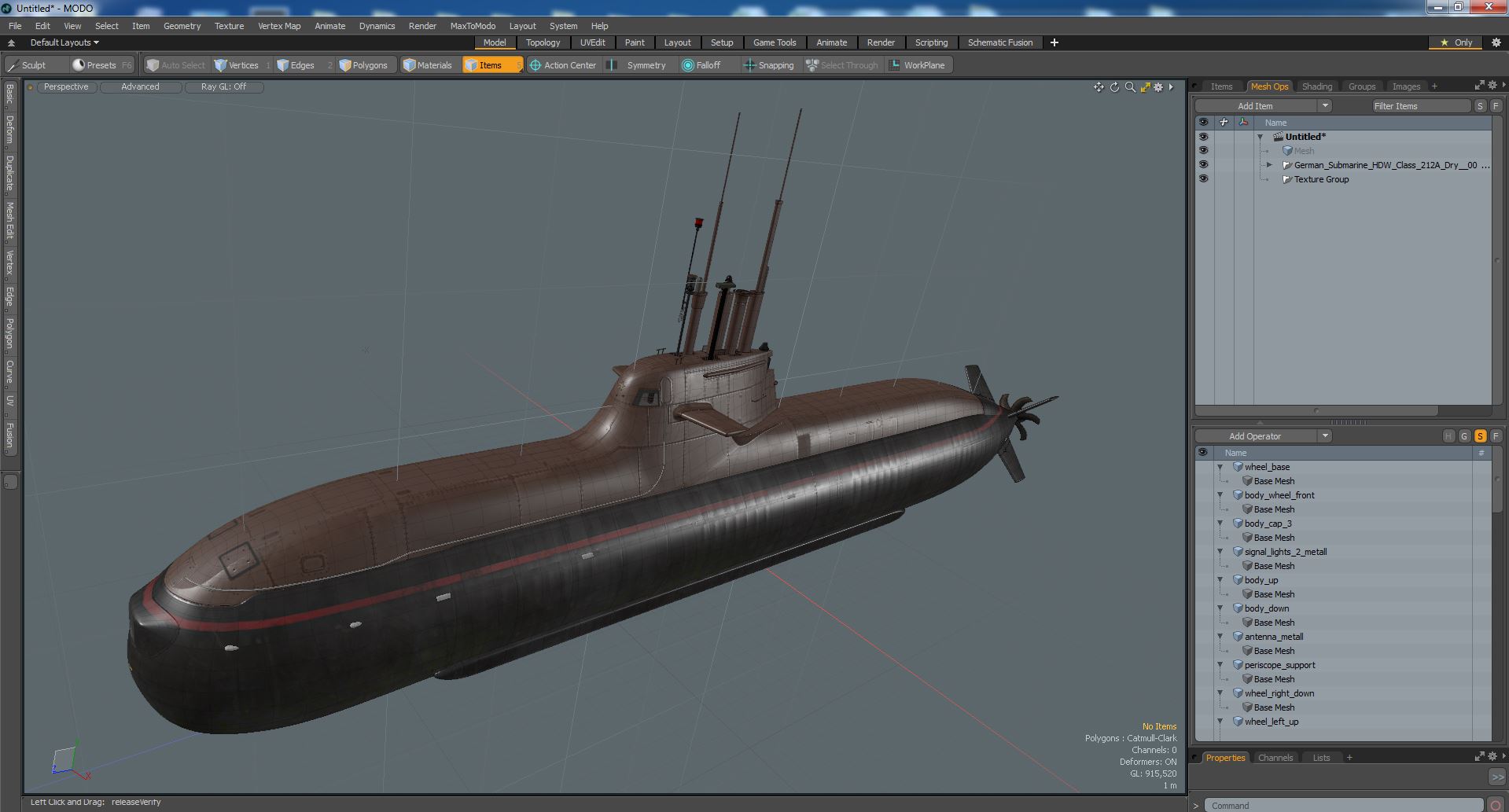Toggle visibility of Texture Group
The image size is (1509, 812).
[x=1203, y=179]
